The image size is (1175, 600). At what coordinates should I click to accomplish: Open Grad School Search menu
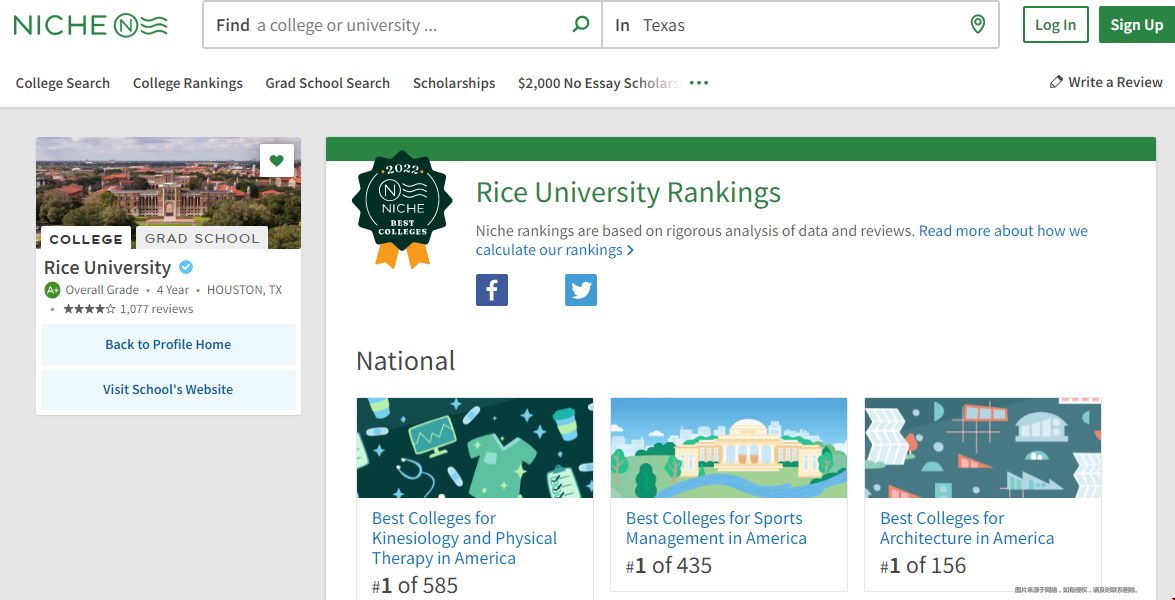(327, 83)
